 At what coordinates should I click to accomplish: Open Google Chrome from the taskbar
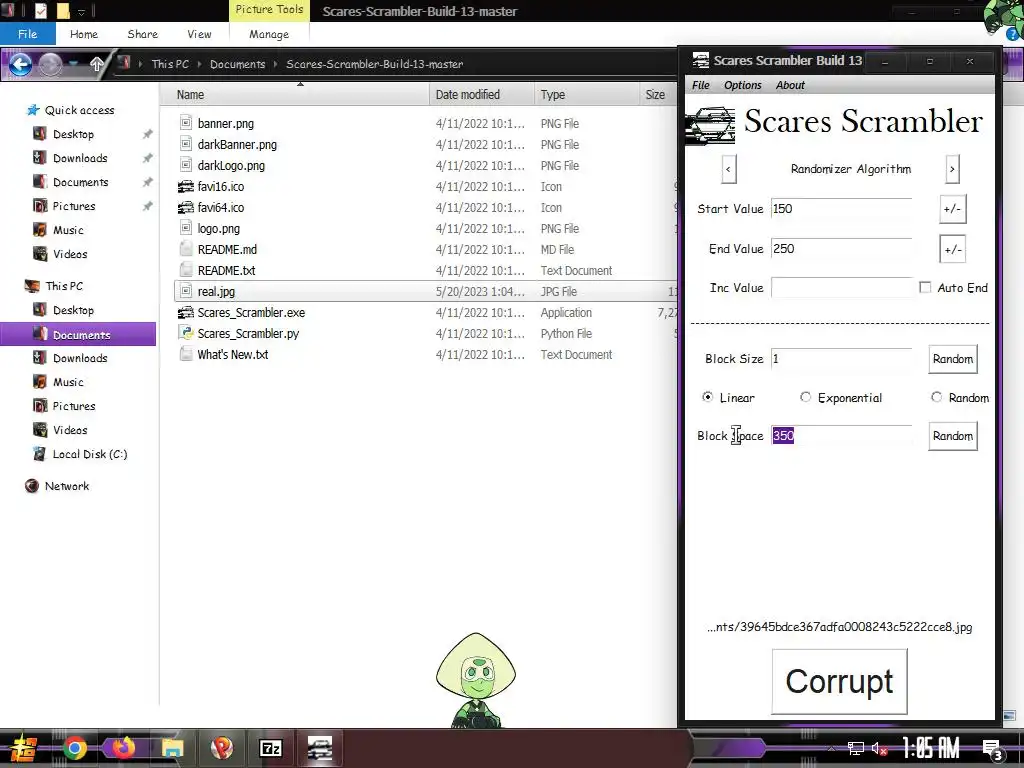coord(74,748)
